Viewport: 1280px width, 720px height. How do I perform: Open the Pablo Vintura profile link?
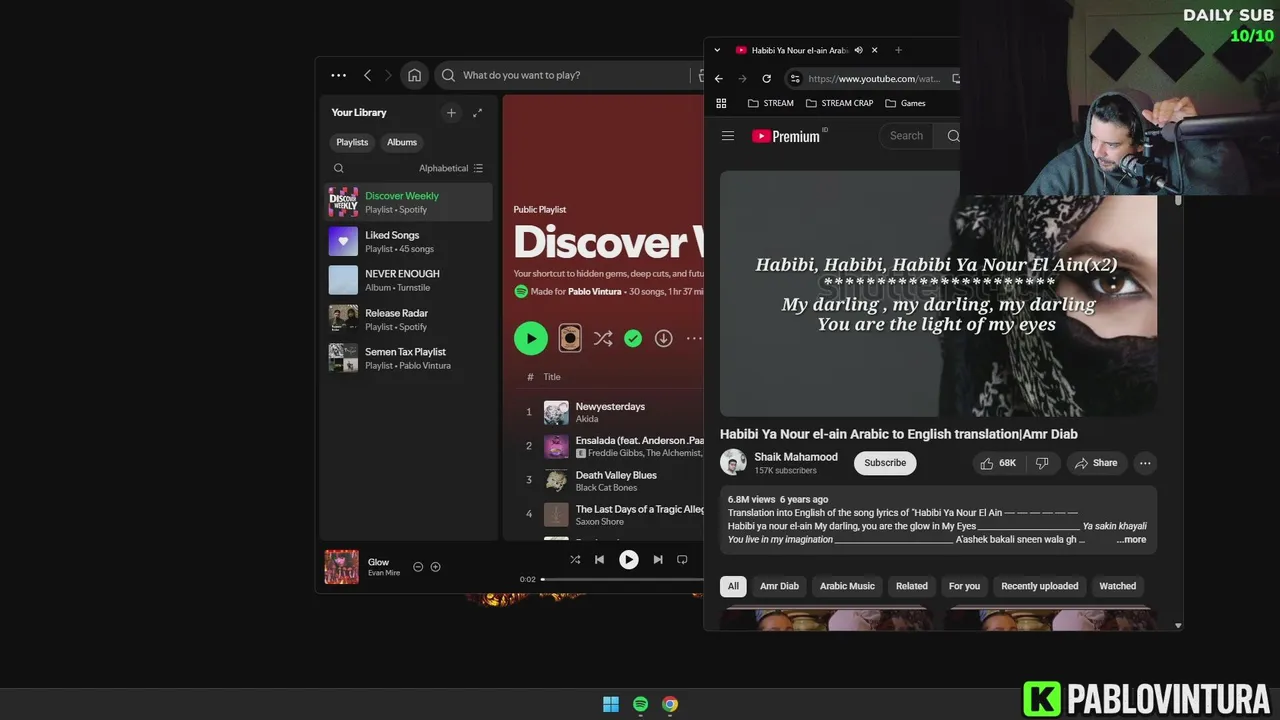click(x=596, y=291)
